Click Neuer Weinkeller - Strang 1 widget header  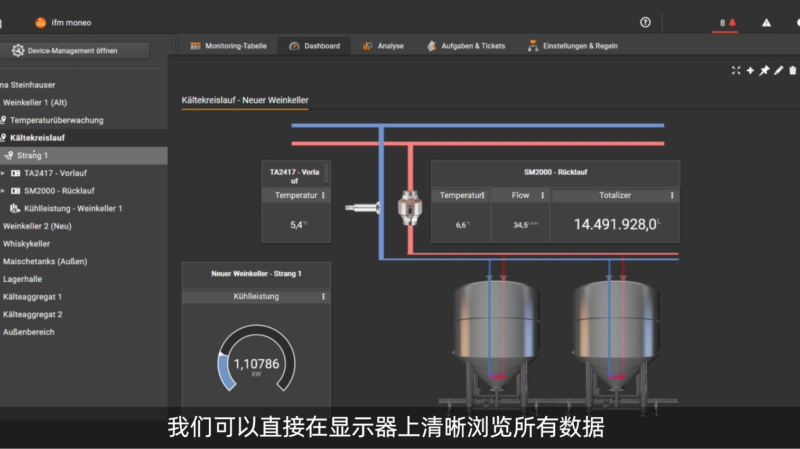[256, 274]
